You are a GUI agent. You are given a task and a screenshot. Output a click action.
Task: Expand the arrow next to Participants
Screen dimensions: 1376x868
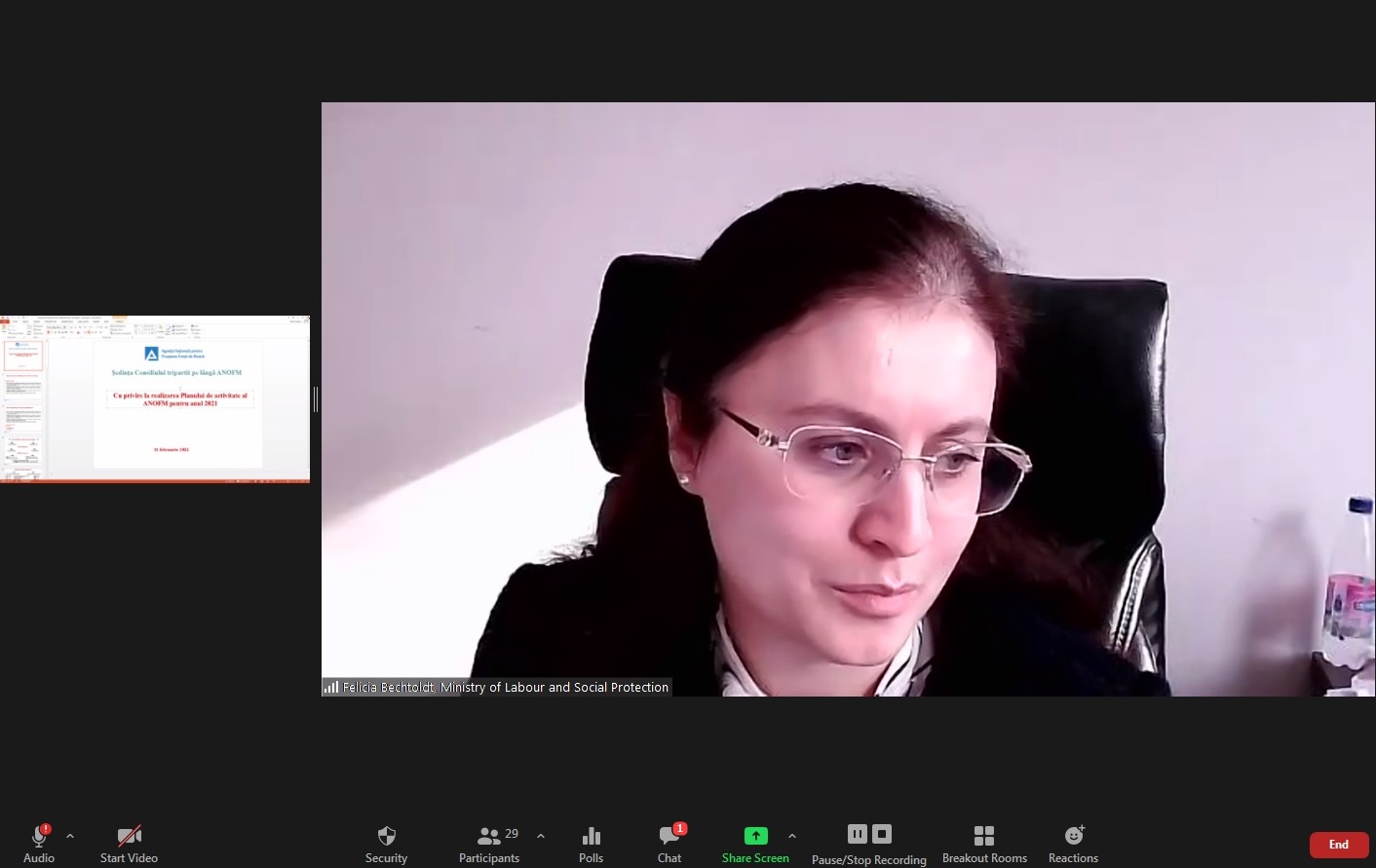(x=541, y=836)
